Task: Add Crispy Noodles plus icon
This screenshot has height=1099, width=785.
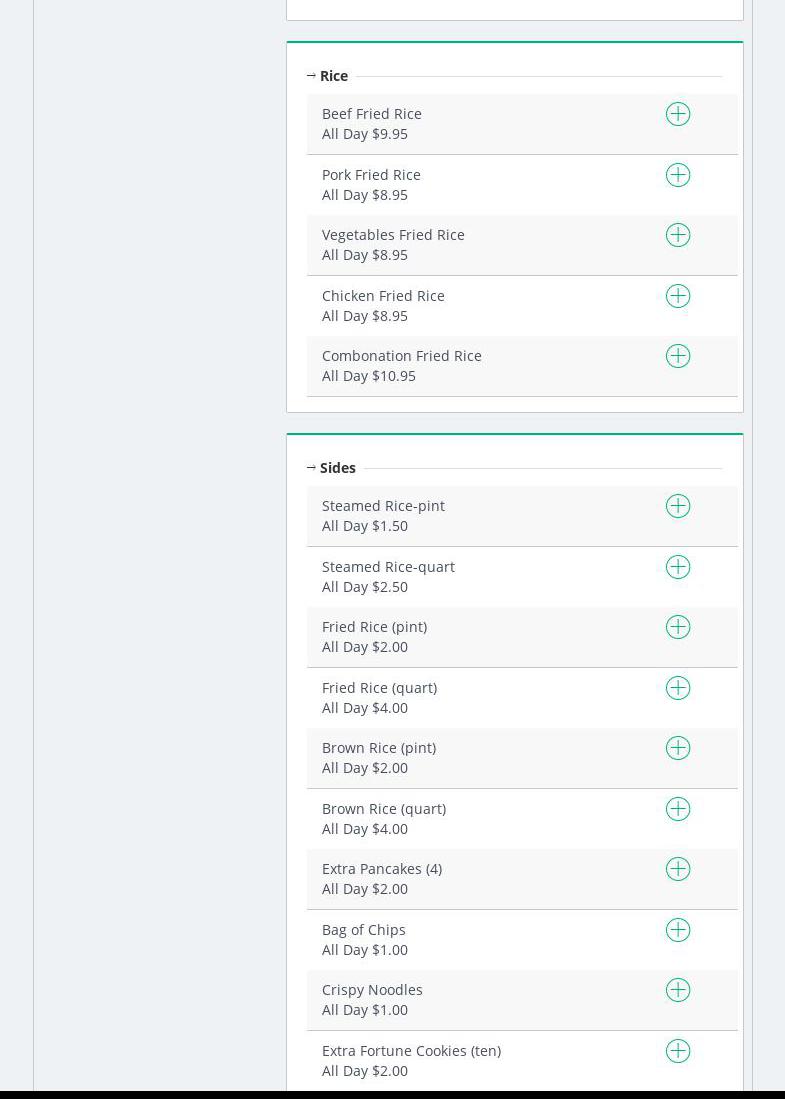Action: click(678, 990)
